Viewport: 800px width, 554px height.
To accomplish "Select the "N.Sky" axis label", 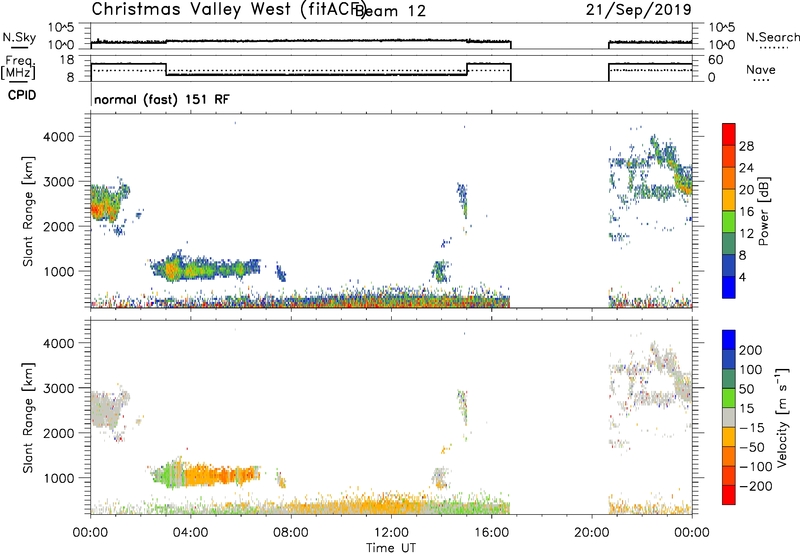I will point(19,37).
